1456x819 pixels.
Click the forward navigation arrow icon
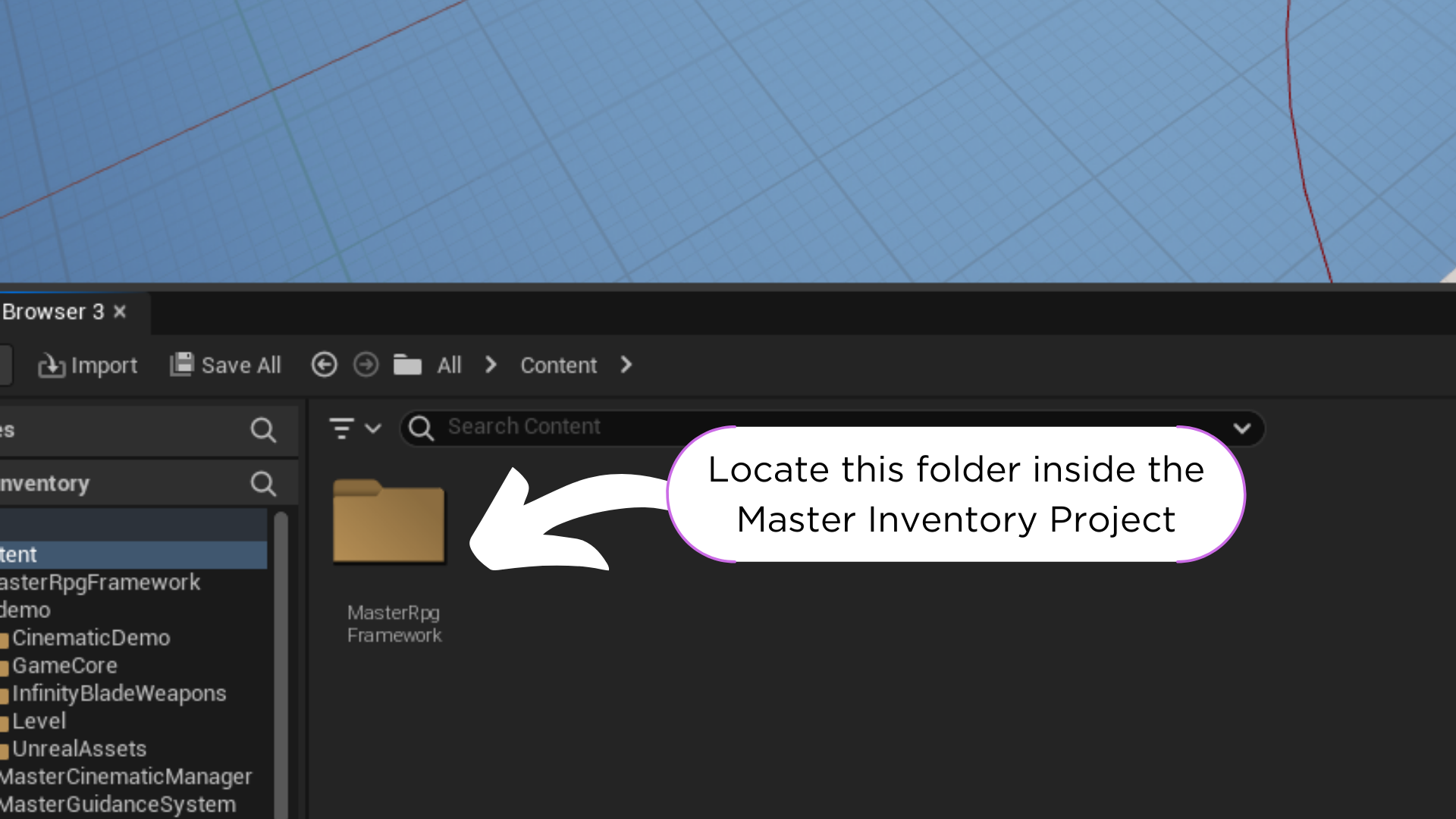click(365, 365)
